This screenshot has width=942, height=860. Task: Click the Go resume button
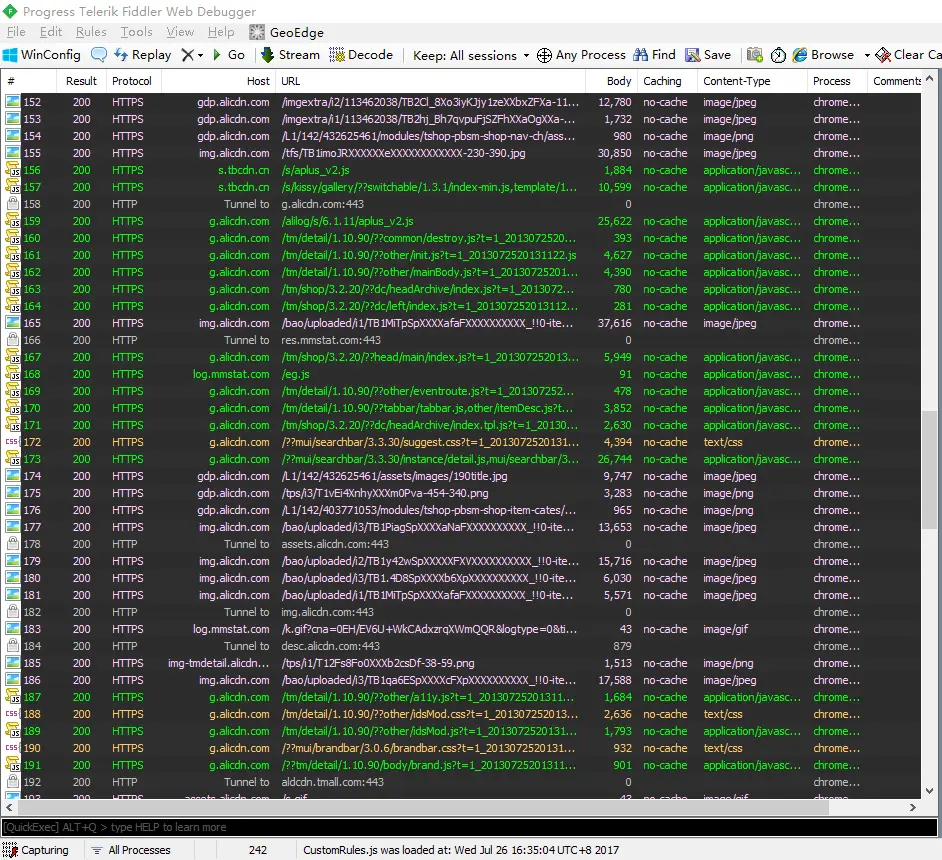click(x=228, y=55)
